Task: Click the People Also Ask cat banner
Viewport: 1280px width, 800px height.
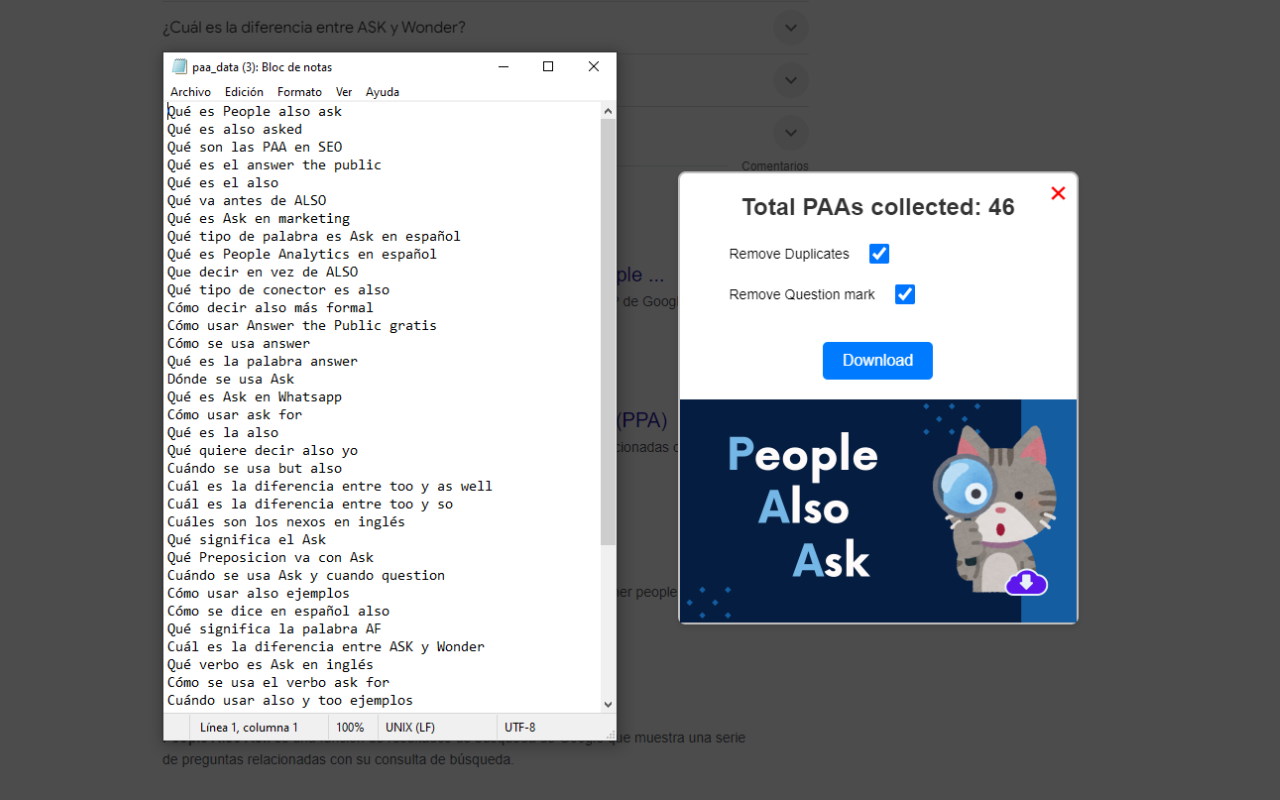Action: (878, 511)
